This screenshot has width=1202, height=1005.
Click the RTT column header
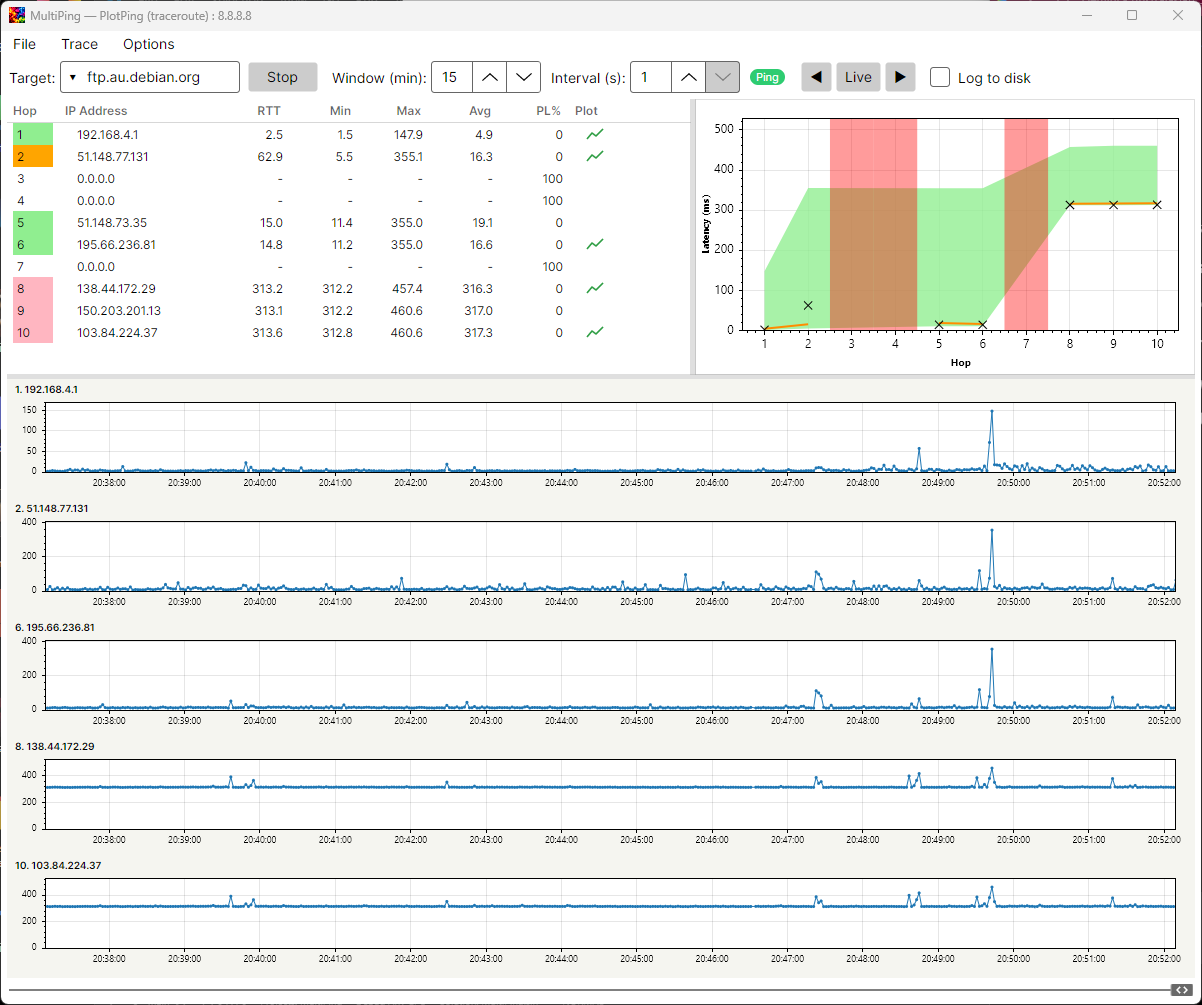pyautogui.click(x=269, y=111)
